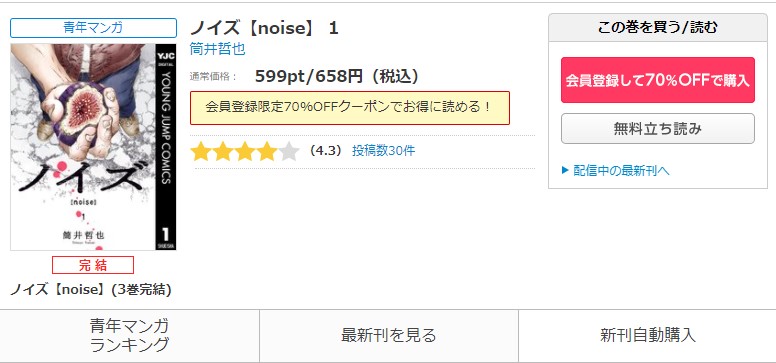The height and width of the screenshot is (363, 776).
Task: Select the 青年マンガ category badge
Action: pos(93,28)
